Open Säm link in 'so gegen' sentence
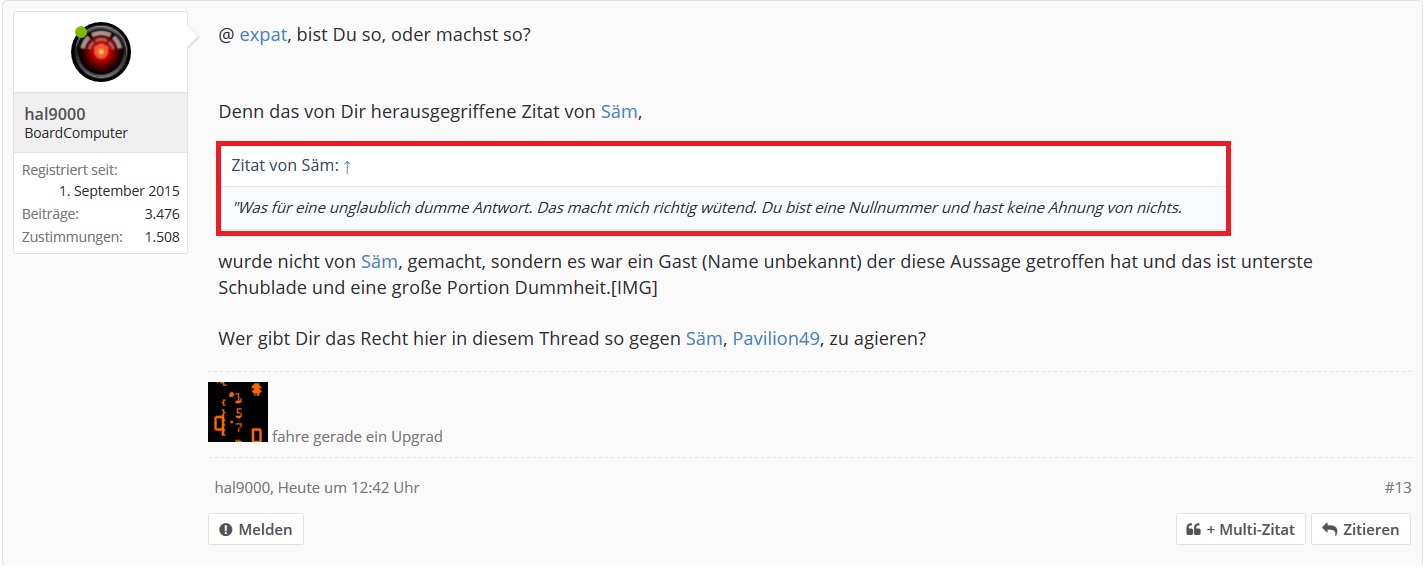This screenshot has width=1424, height=572. 704,339
